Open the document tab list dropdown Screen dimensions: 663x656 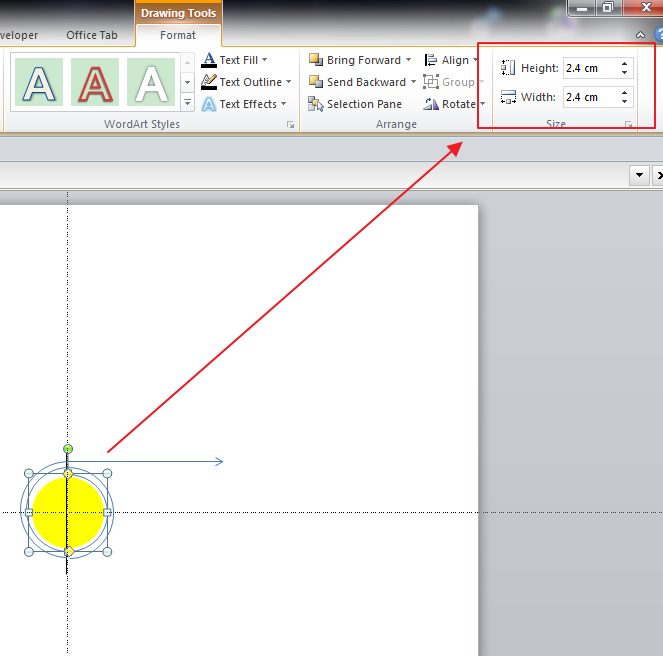pyautogui.click(x=639, y=175)
